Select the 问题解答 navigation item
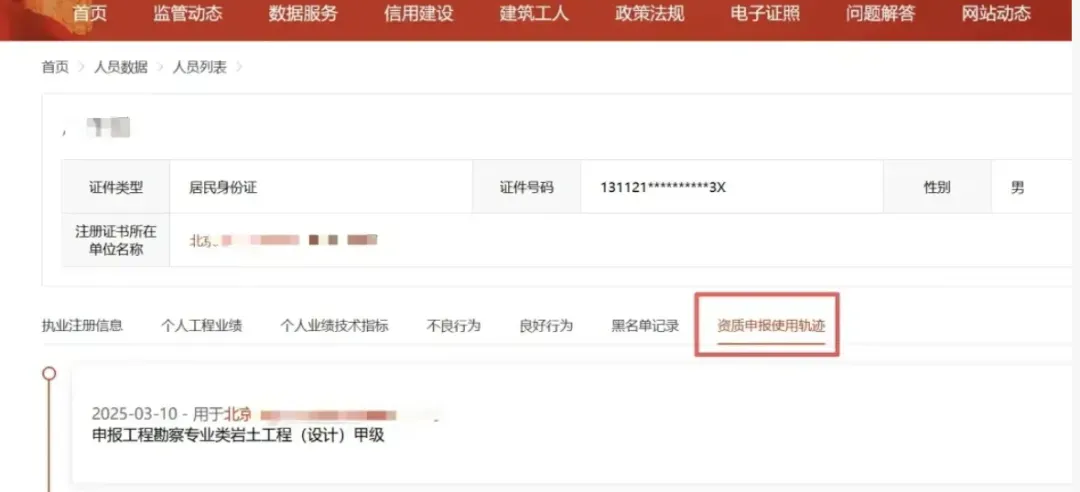This screenshot has height=492, width=1080. [x=881, y=14]
